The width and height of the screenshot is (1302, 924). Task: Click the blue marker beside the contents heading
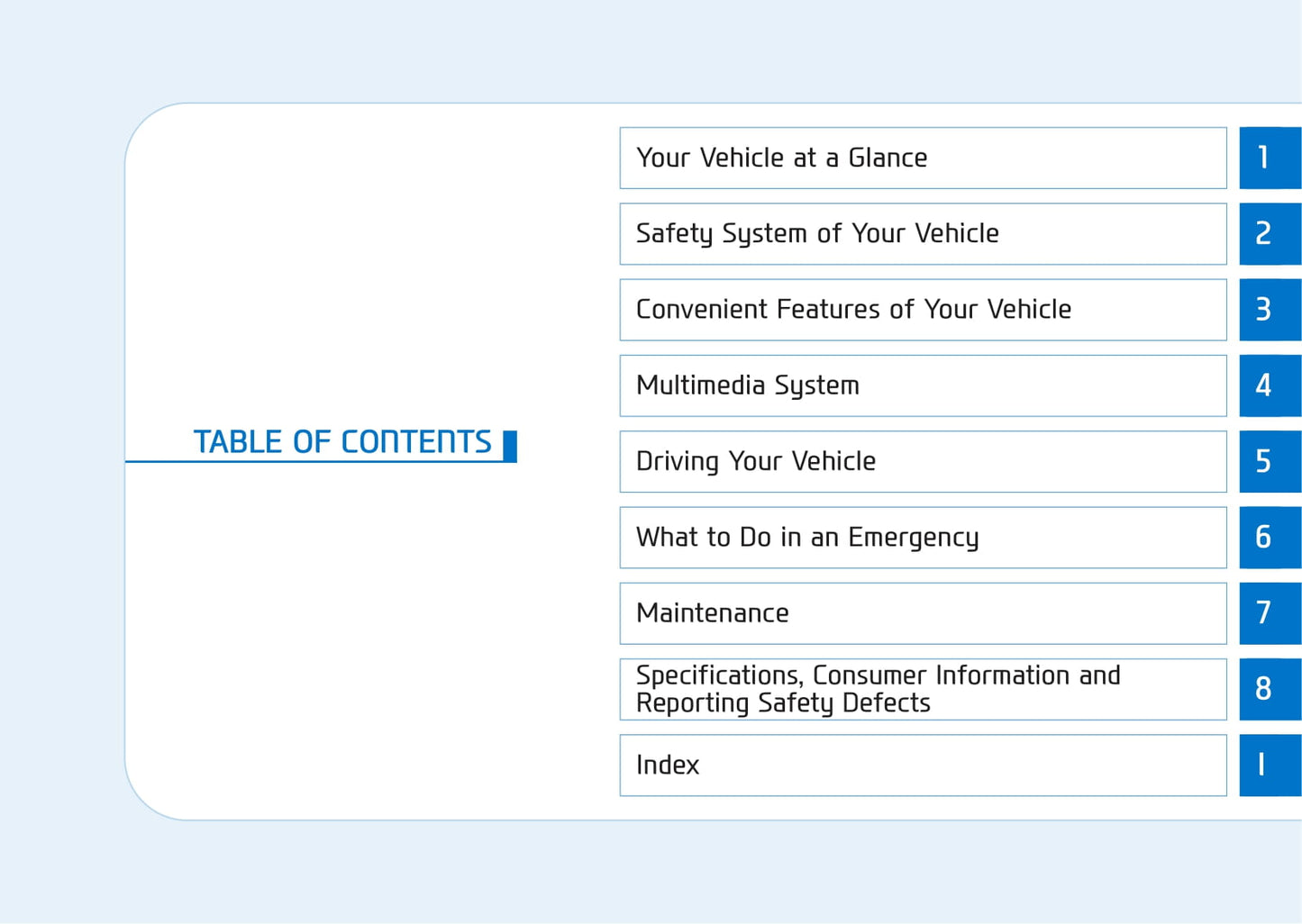click(510, 446)
